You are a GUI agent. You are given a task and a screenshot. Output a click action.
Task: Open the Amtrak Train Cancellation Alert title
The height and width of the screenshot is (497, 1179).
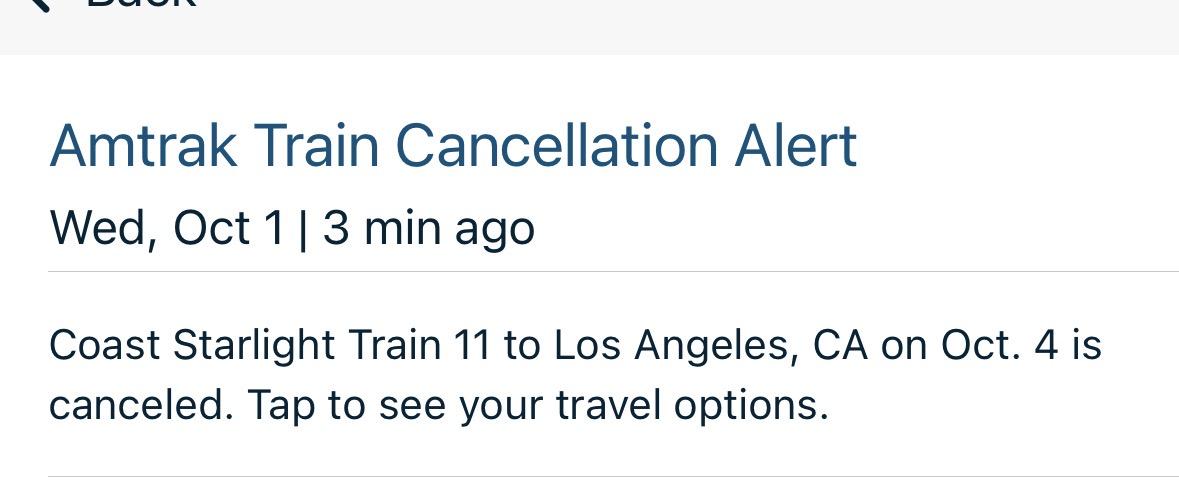[x=453, y=146]
